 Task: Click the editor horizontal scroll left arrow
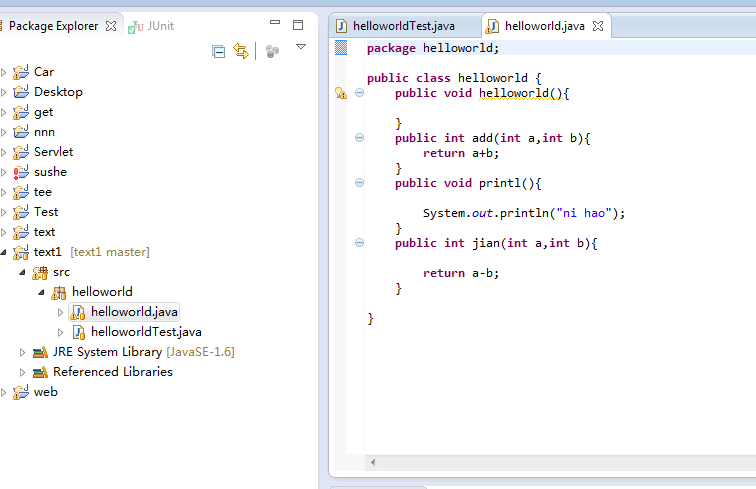point(373,462)
